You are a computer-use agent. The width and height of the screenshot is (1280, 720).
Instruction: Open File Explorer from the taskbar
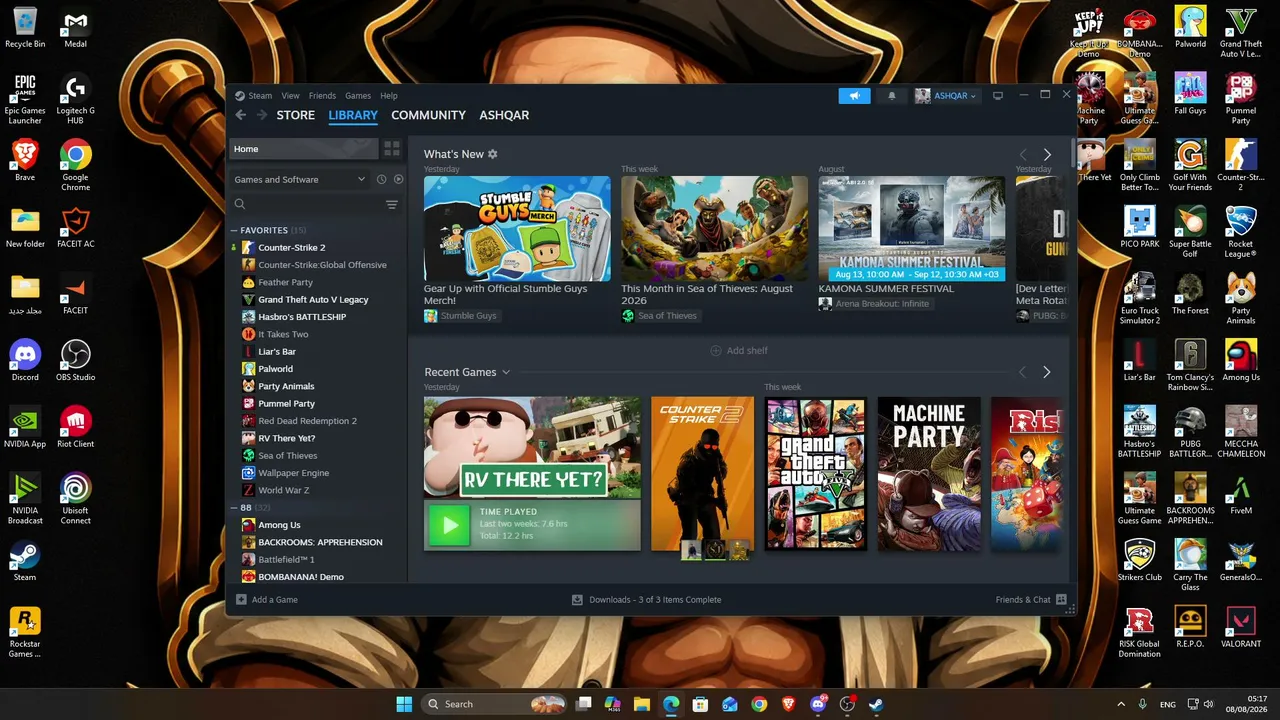tap(642, 704)
